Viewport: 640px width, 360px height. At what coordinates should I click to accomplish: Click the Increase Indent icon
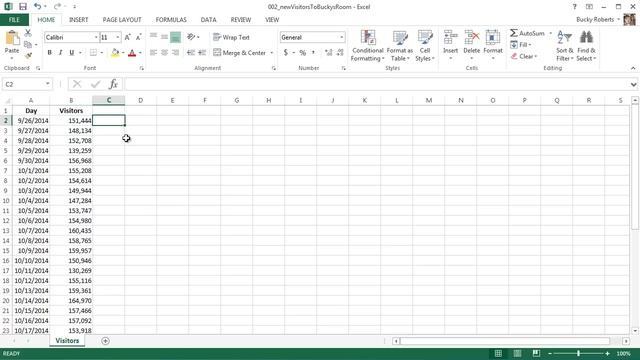[202, 53]
